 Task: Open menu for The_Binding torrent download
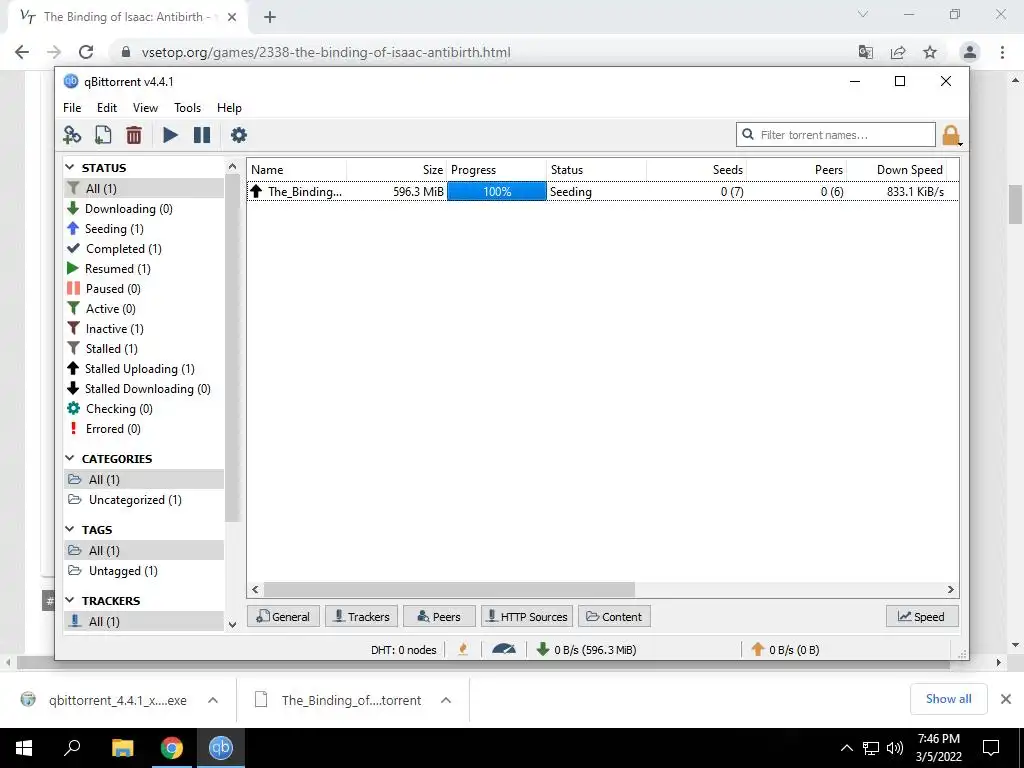(446, 700)
